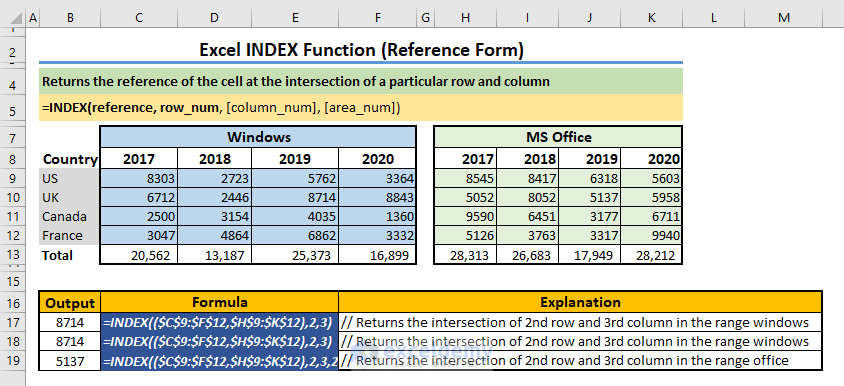Select the 'France' country cell
This screenshot has width=844, height=386.
click(x=70, y=236)
